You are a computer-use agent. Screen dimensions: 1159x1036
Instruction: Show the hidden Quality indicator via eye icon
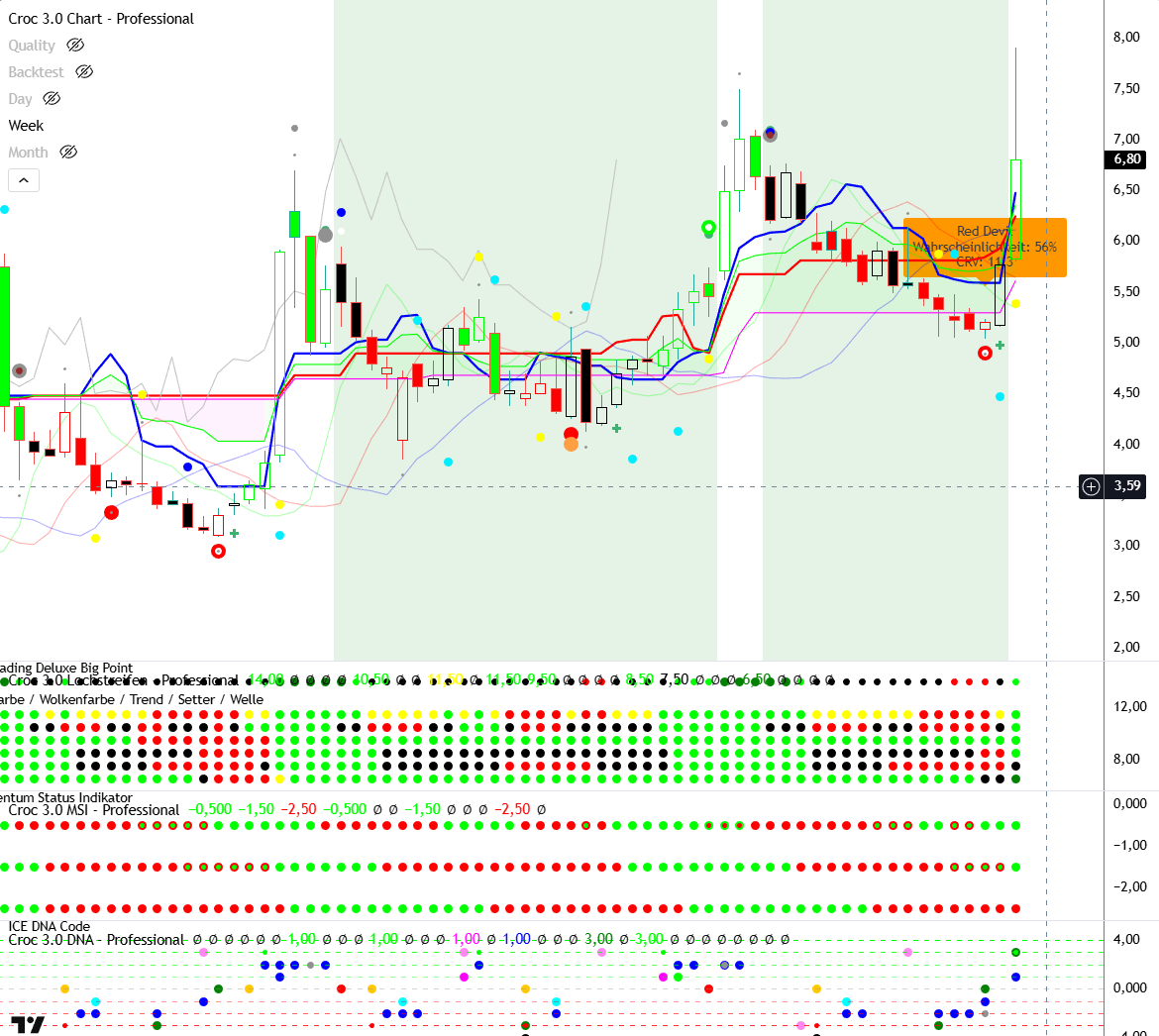(75, 46)
